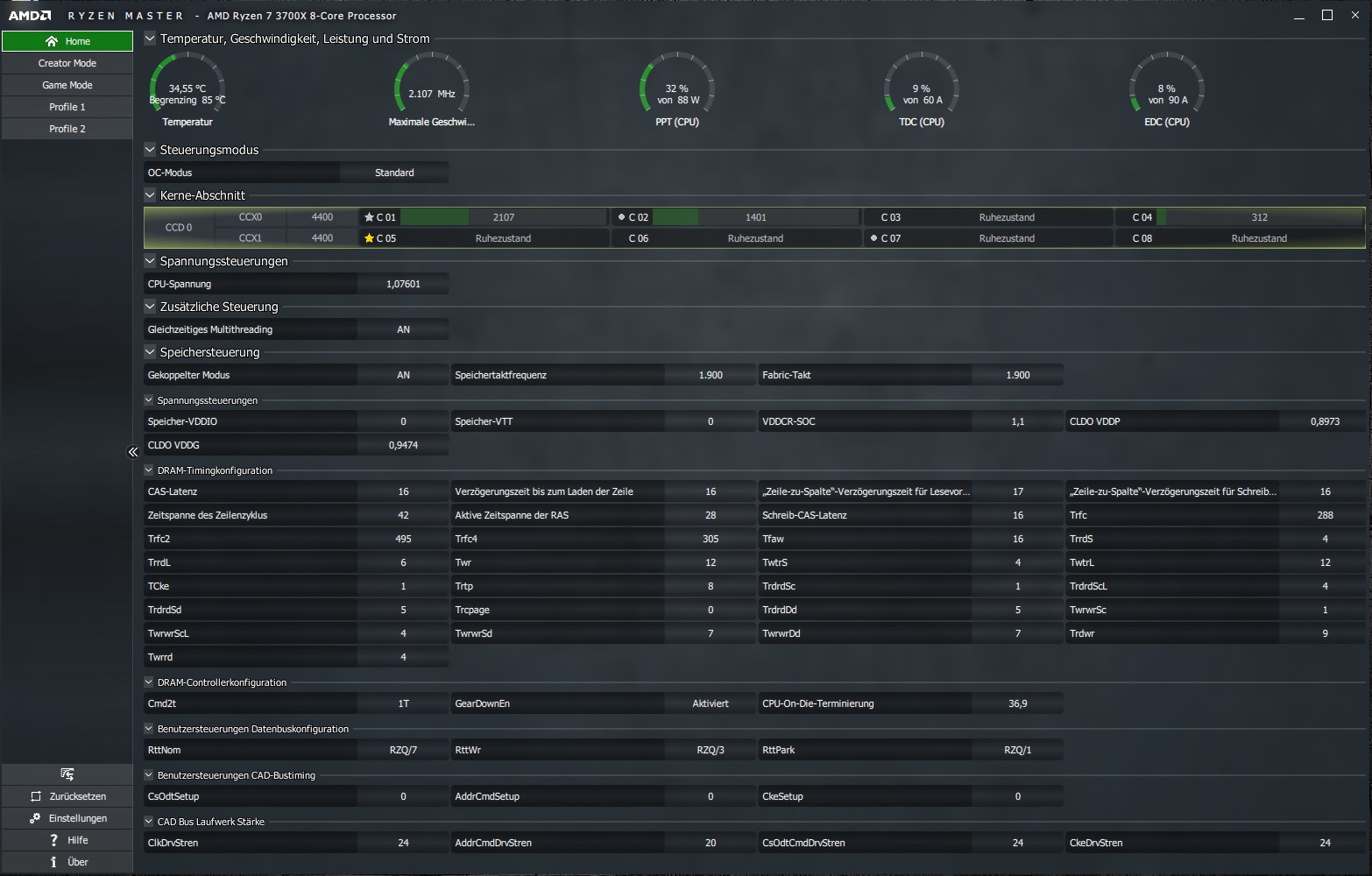The image size is (1372, 876).
Task: Collapse Zusätzliche Steuerung section
Action: (x=150, y=307)
